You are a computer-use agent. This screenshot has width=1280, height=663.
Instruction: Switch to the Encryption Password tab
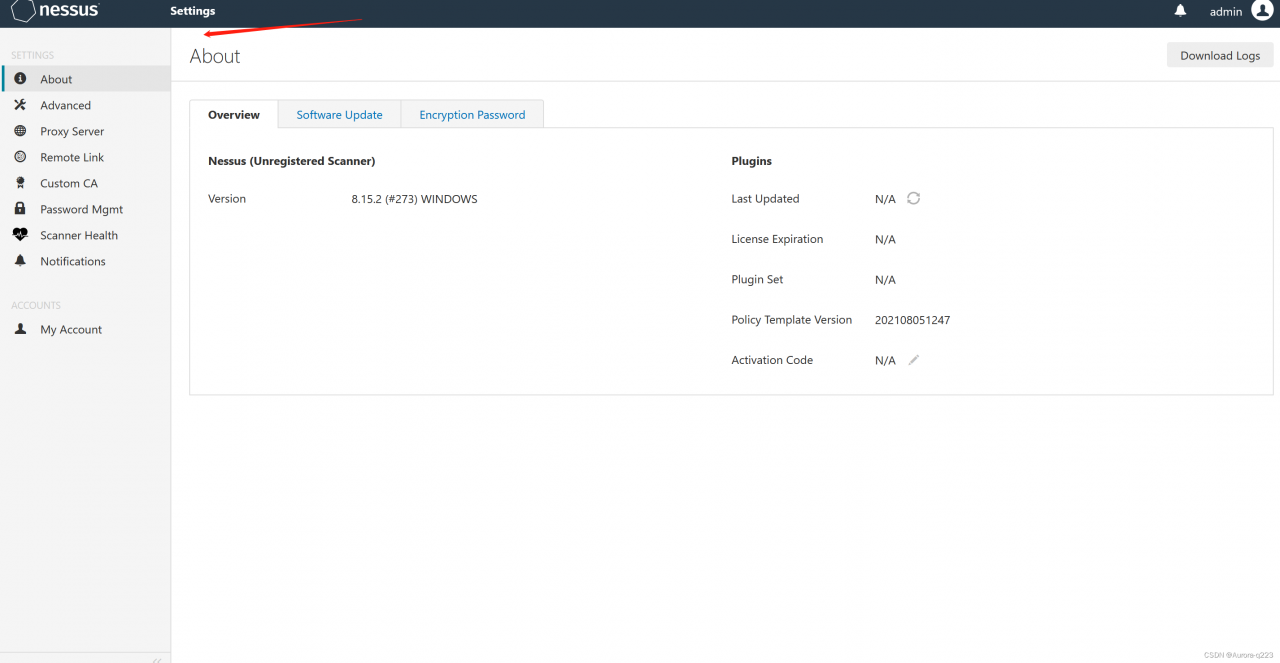pyautogui.click(x=472, y=115)
